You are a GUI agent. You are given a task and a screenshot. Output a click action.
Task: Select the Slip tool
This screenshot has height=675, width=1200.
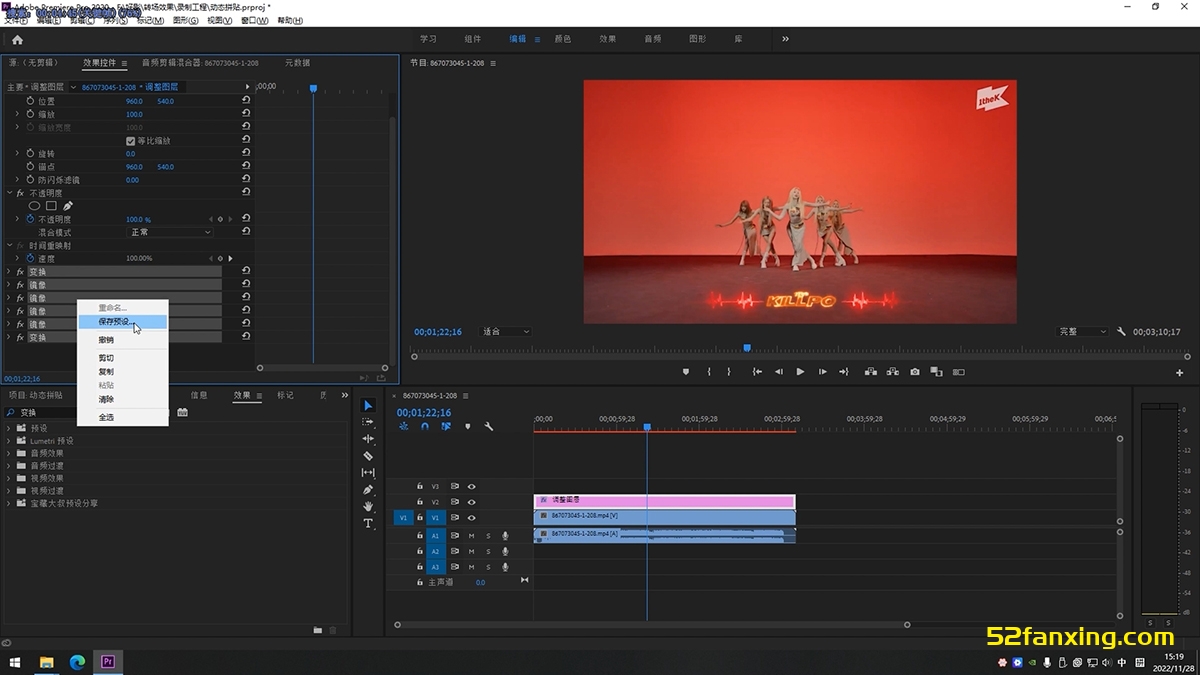pyautogui.click(x=368, y=473)
